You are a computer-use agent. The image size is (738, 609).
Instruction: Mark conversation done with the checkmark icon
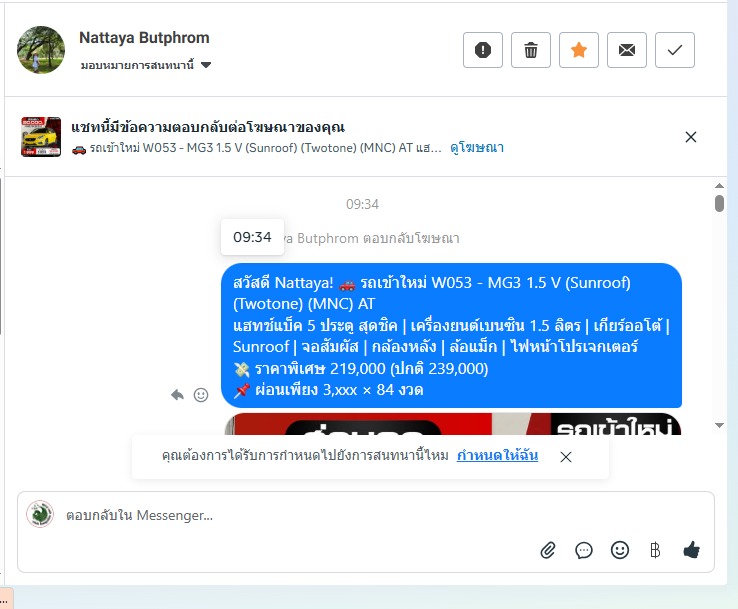tap(675, 50)
